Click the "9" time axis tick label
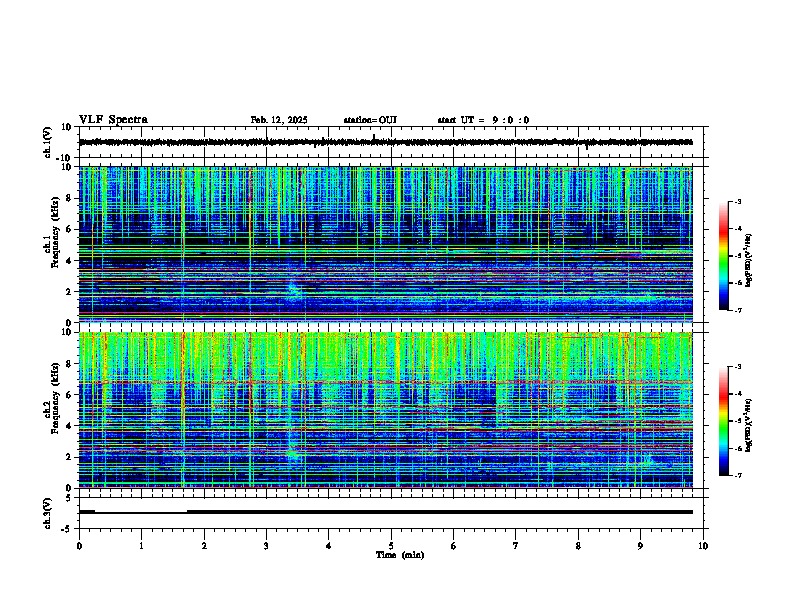 point(640,546)
